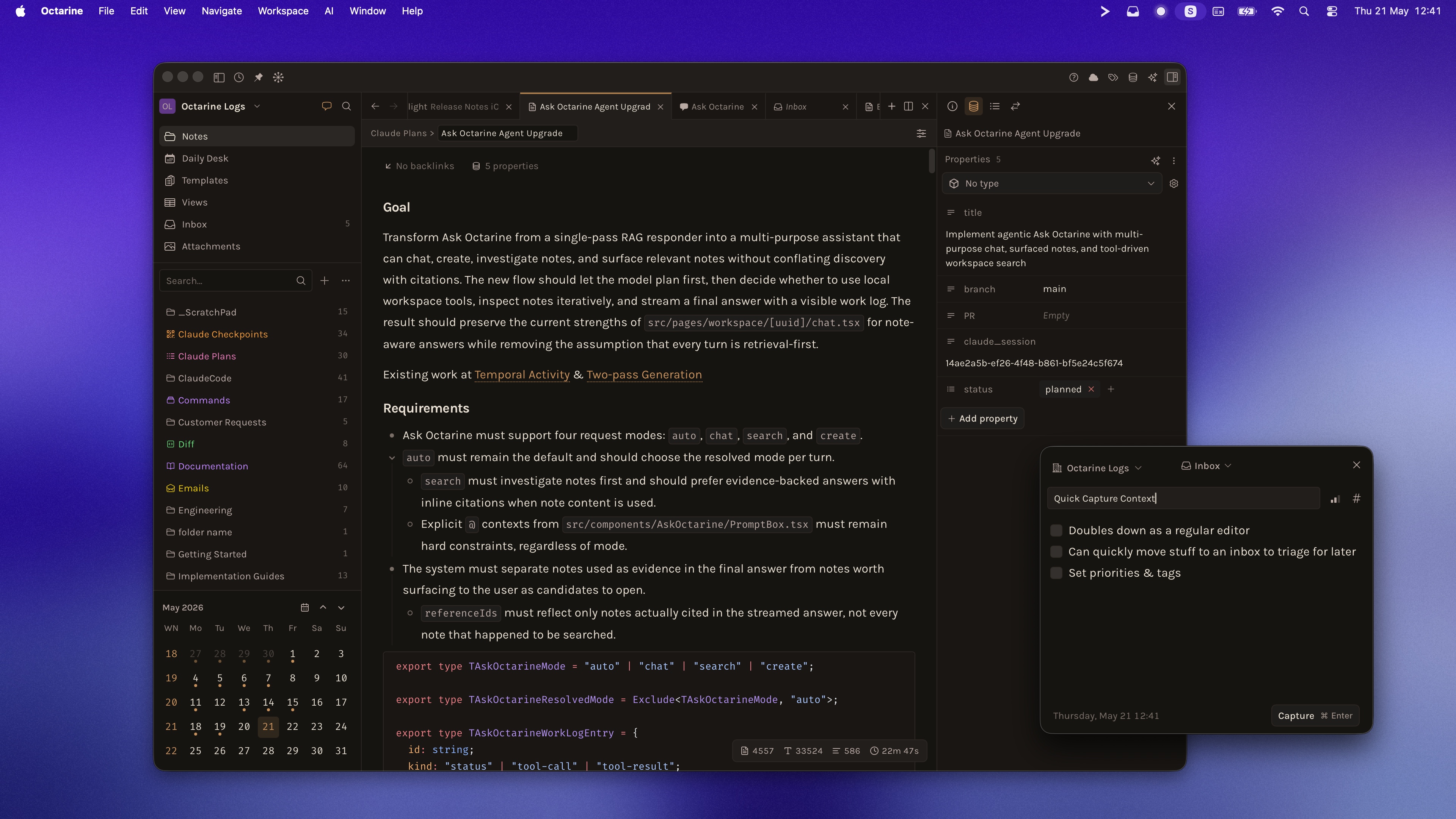The width and height of the screenshot is (1456, 819).
Task: Open the Properties three-dot menu
Action: tap(1174, 160)
